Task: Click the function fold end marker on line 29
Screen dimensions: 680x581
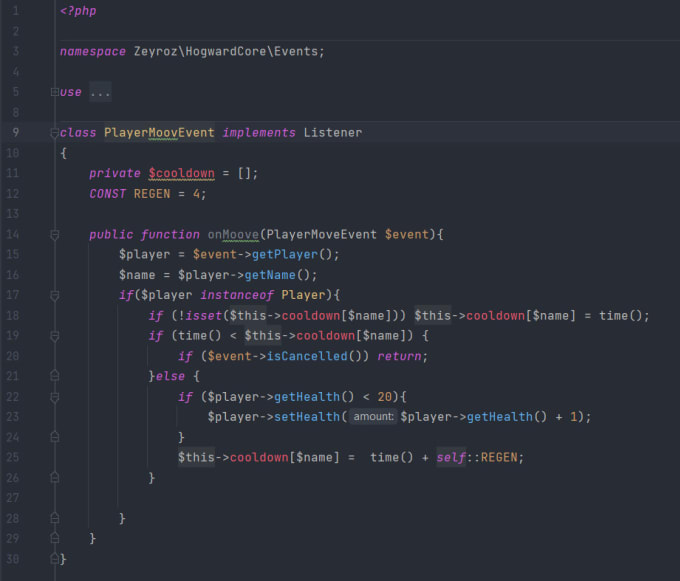Action: click(x=55, y=538)
